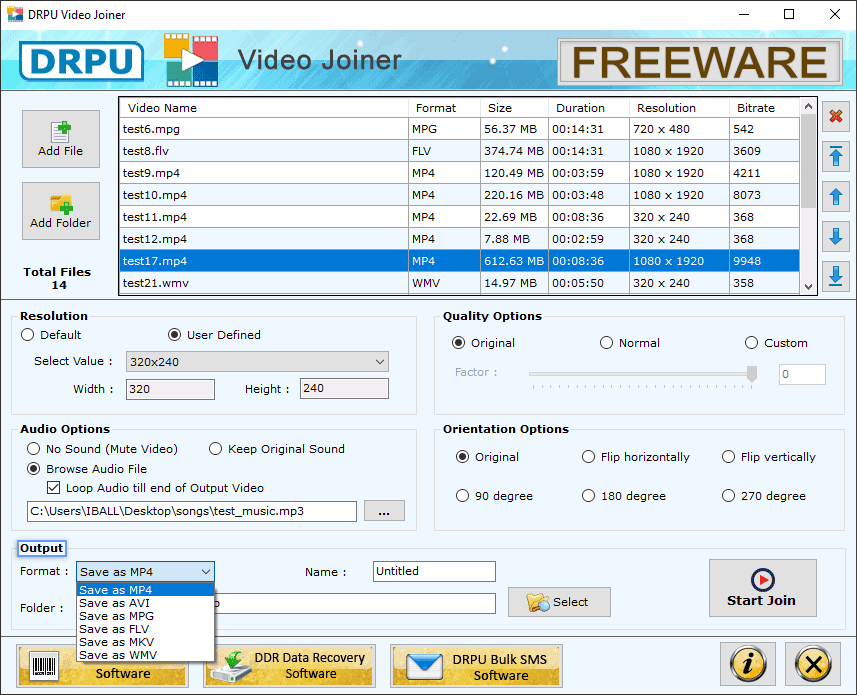857x695 pixels.
Task: Choose Save as MP4 from list
Action: 145,590
